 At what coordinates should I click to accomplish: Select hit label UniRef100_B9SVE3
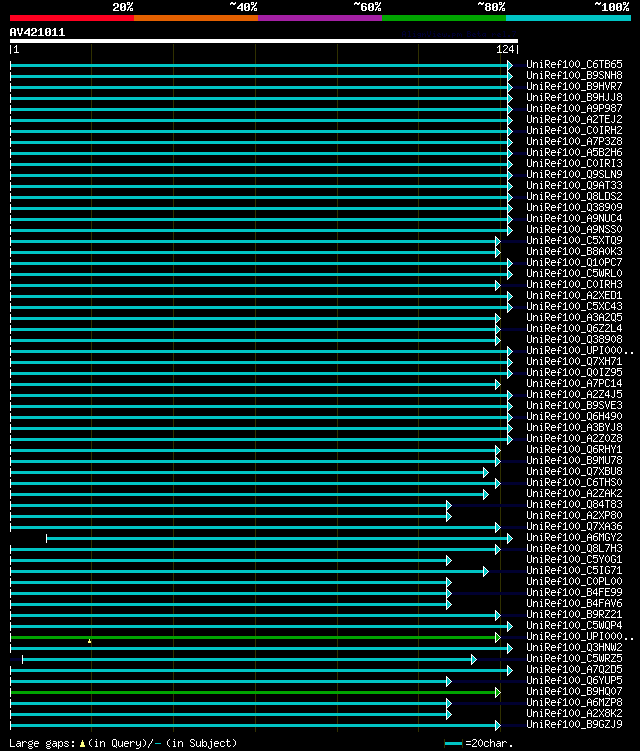click(574, 406)
